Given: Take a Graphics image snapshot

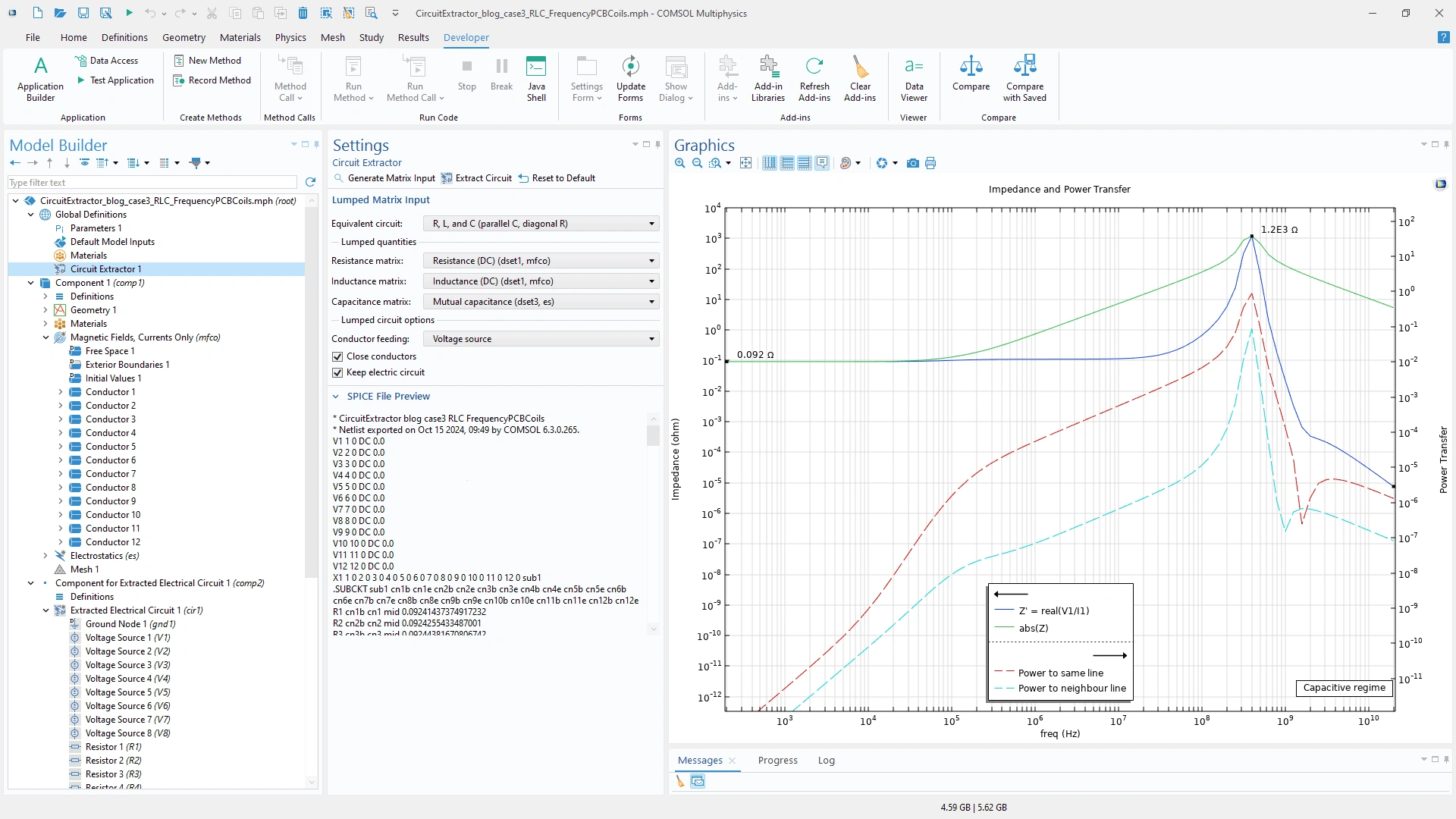Looking at the screenshot, I should point(912,163).
